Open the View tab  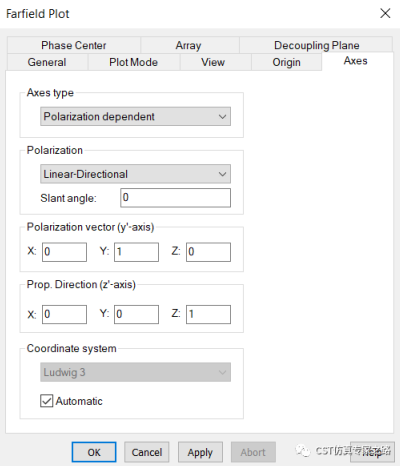point(213,62)
